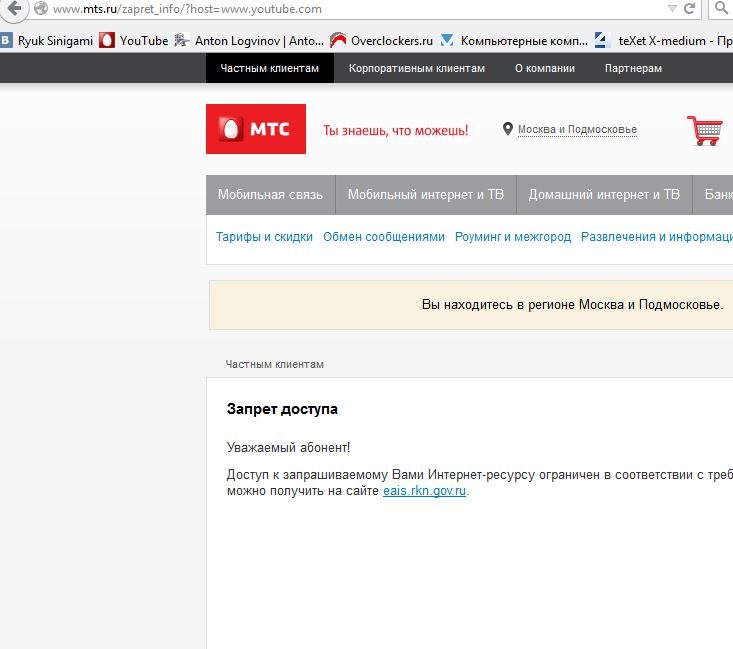Click the browser back arrow button

coord(14,9)
